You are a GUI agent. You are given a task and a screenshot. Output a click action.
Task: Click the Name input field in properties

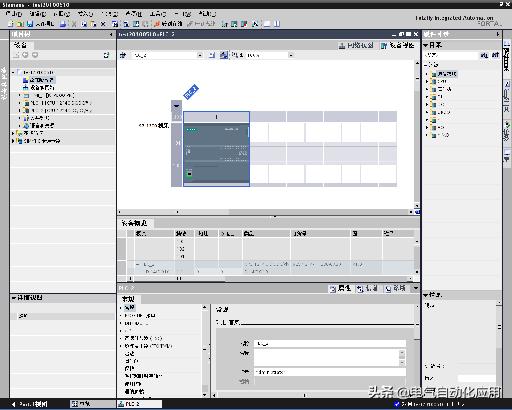click(x=330, y=343)
